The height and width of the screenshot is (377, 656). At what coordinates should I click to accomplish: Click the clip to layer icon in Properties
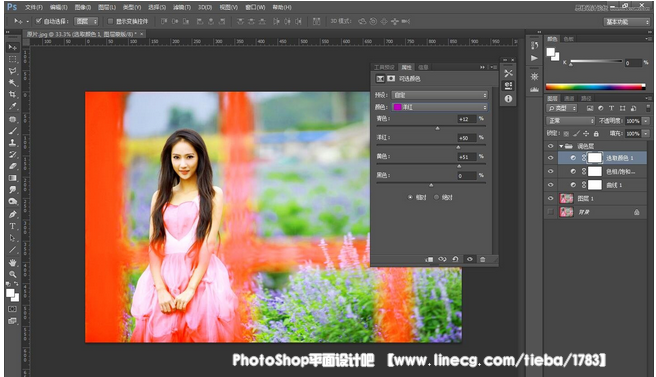coord(429,259)
